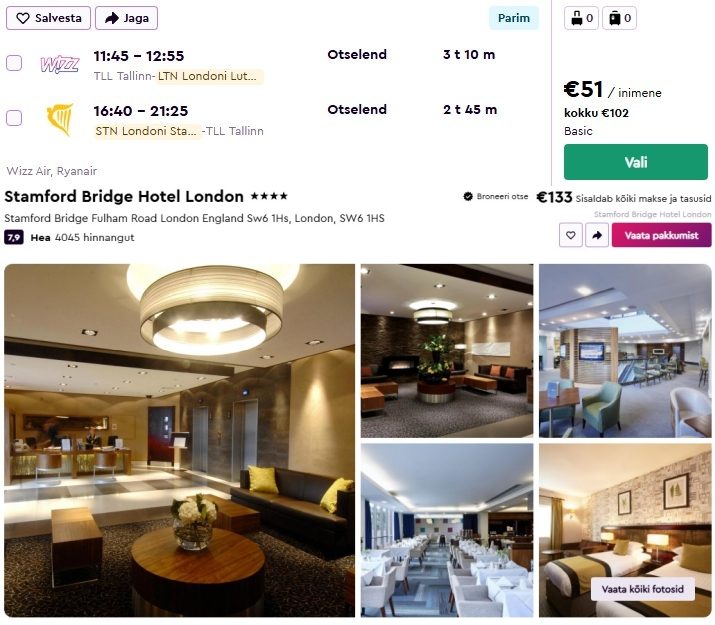The height and width of the screenshot is (625, 715).
Task: Share the flight using the Jaga button
Action: point(126,18)
